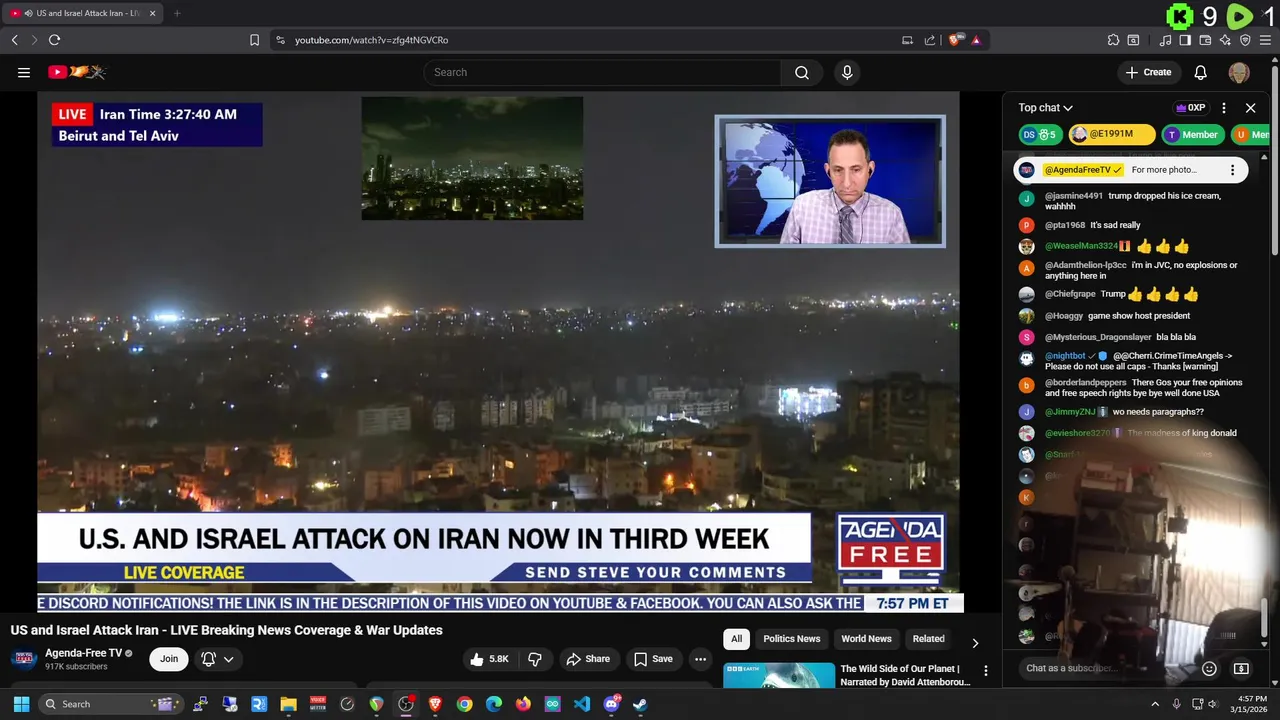This screenshot has height=720, width=1280.
Task: Reload the page in the browser
Action: [x=54, y=40]
